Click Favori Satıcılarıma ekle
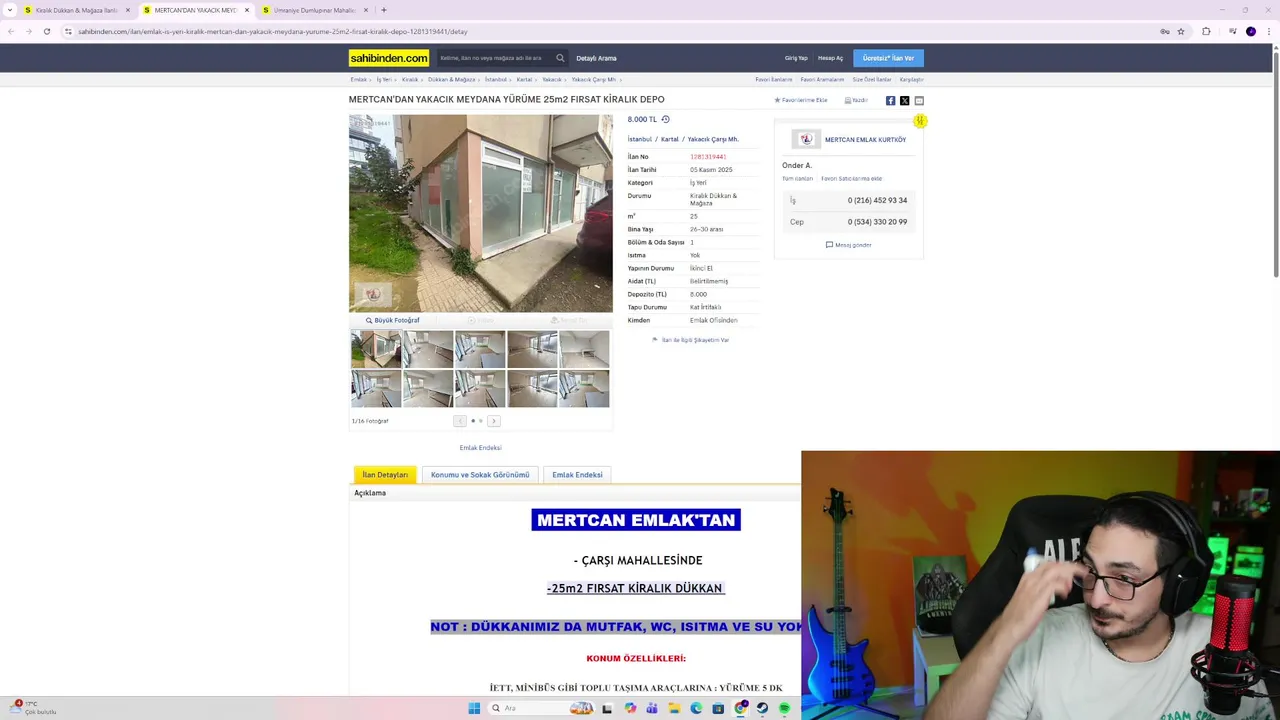 coord(851,178)
